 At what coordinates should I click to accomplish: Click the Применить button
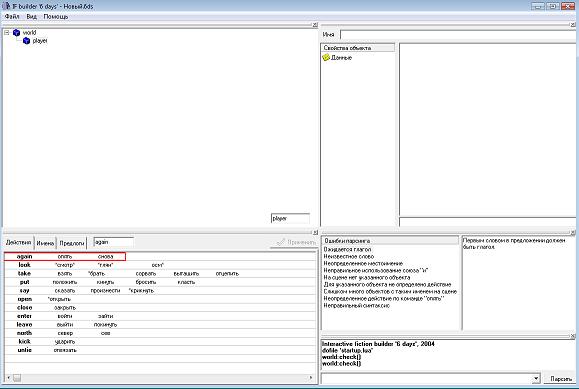click(x=296, y=242)
